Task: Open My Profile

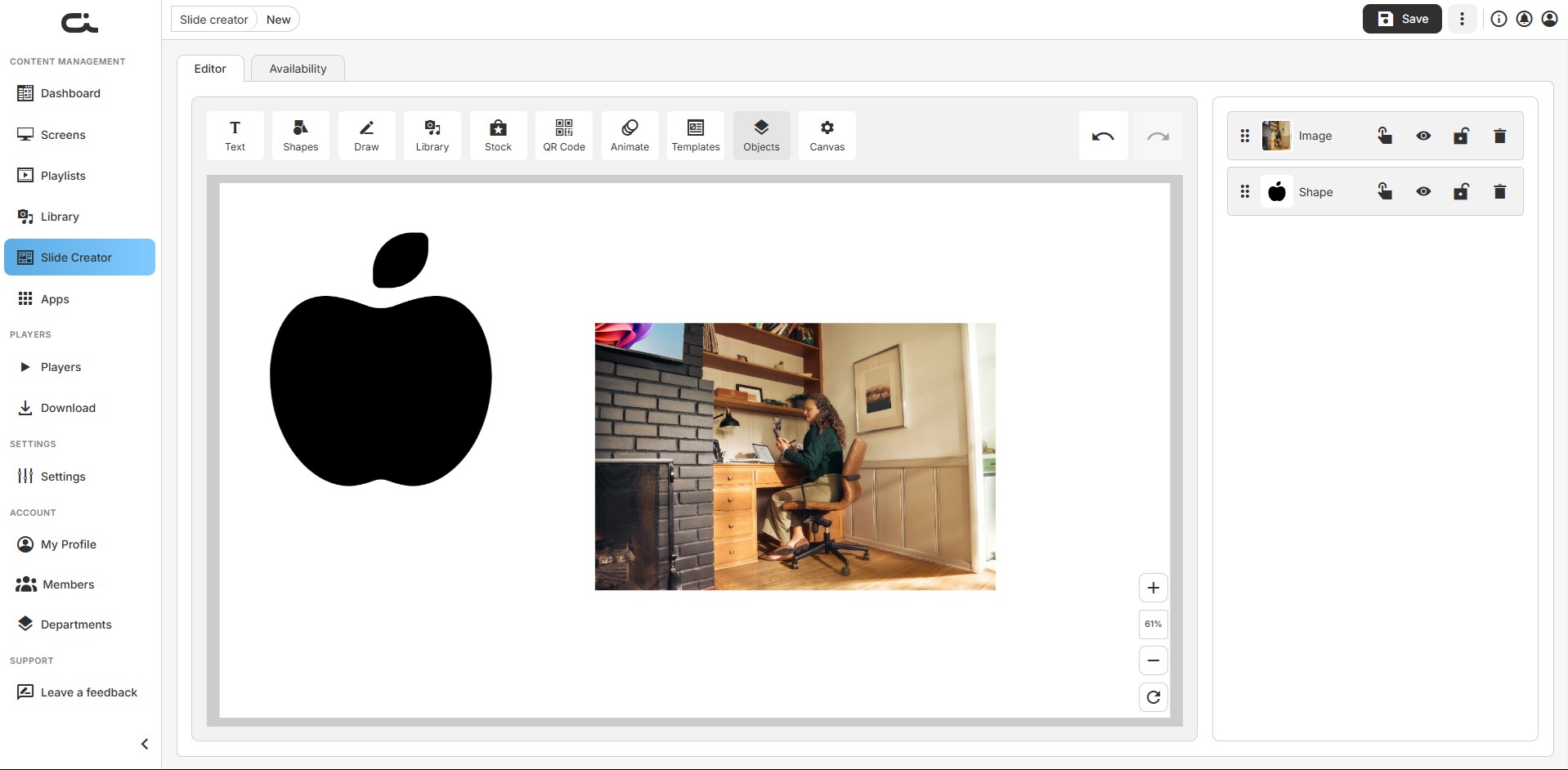Action: (x=79, y=544)
